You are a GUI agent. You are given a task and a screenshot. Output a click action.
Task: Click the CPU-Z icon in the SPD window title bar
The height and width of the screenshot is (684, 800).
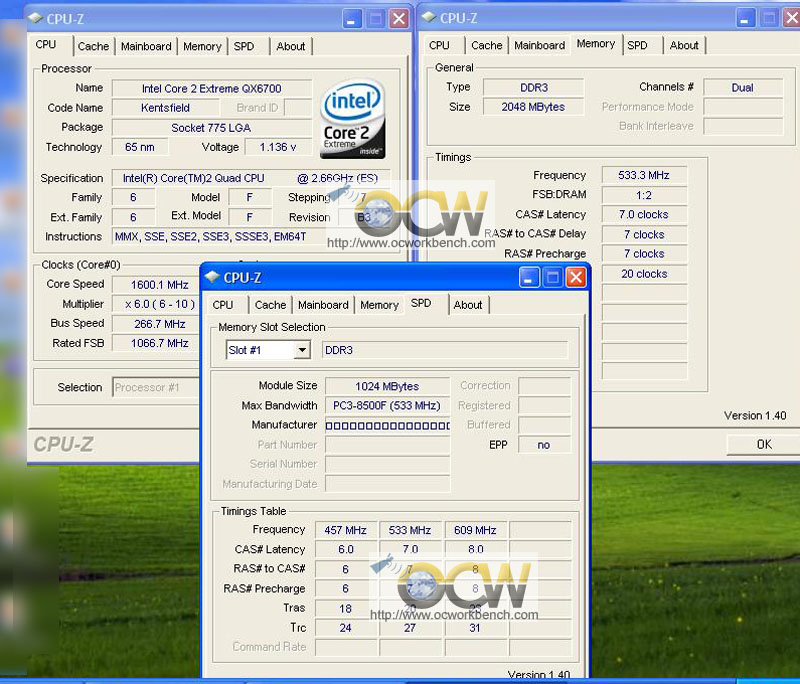pos(212,277)
